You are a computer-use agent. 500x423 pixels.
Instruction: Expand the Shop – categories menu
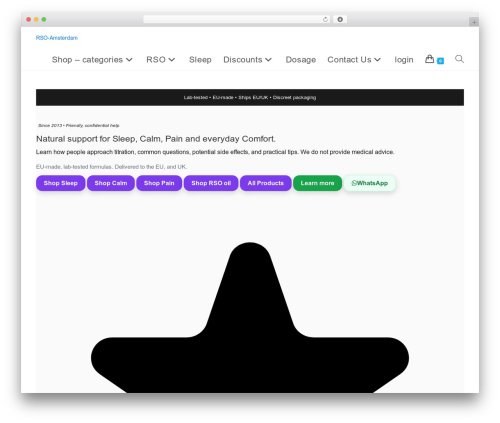[x=92, y=60]
